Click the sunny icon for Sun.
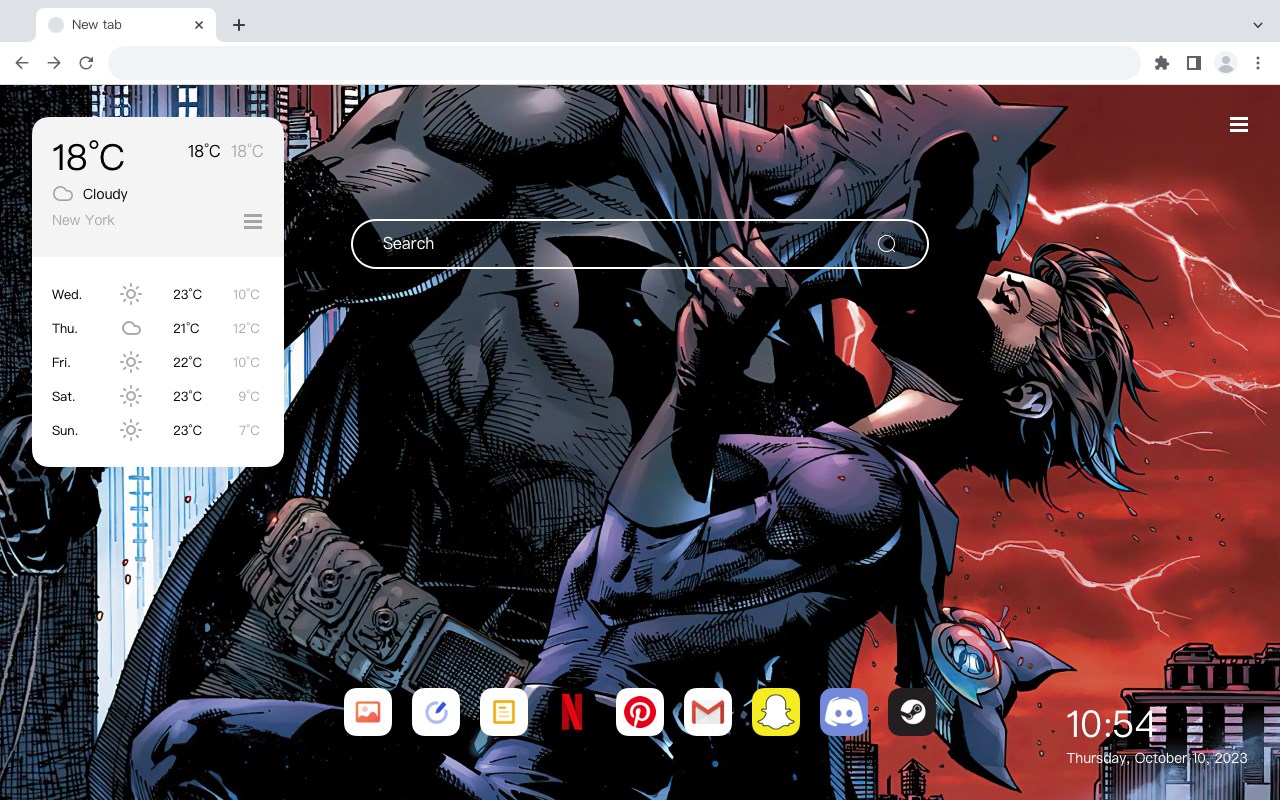1280x800 pixels. pos(131,430)
